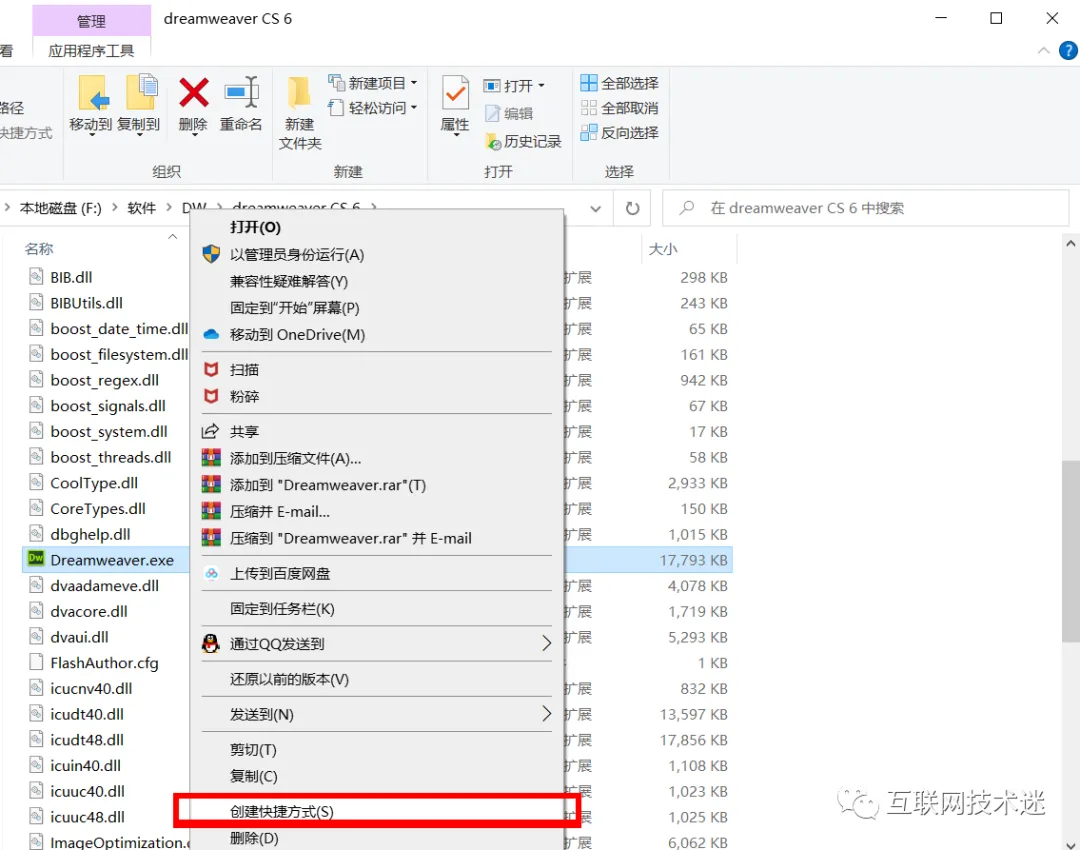This screenshot has height=850, width=1080.
Task: Choose McAfee Shred (粉碎) in the context menu
Action: click(x=376, y=397)
